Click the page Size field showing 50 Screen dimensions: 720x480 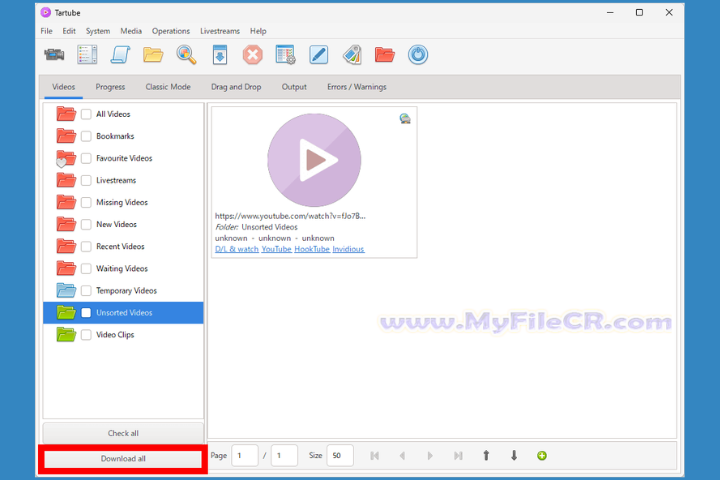tap(340, 456)
